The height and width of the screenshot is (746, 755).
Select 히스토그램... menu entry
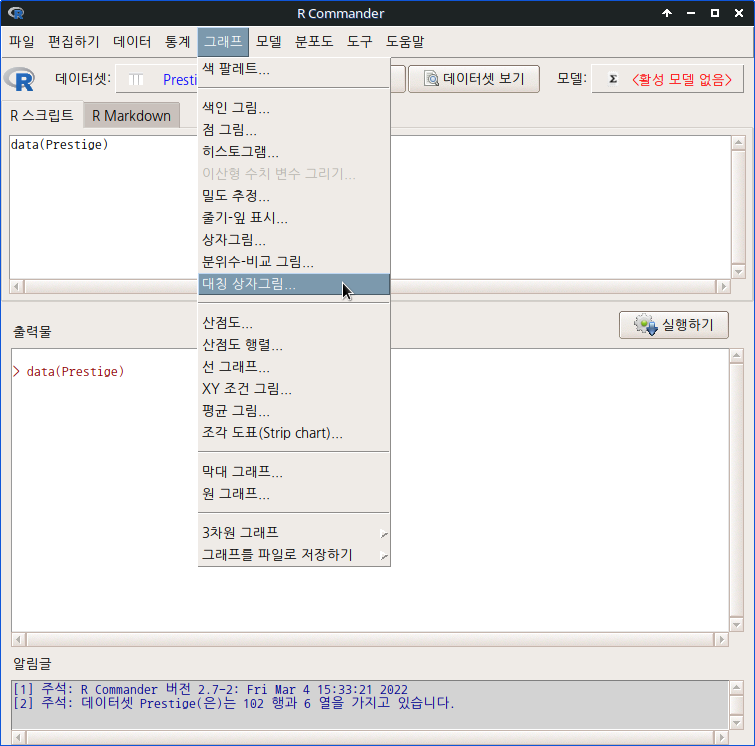click(x=294, y=152)
